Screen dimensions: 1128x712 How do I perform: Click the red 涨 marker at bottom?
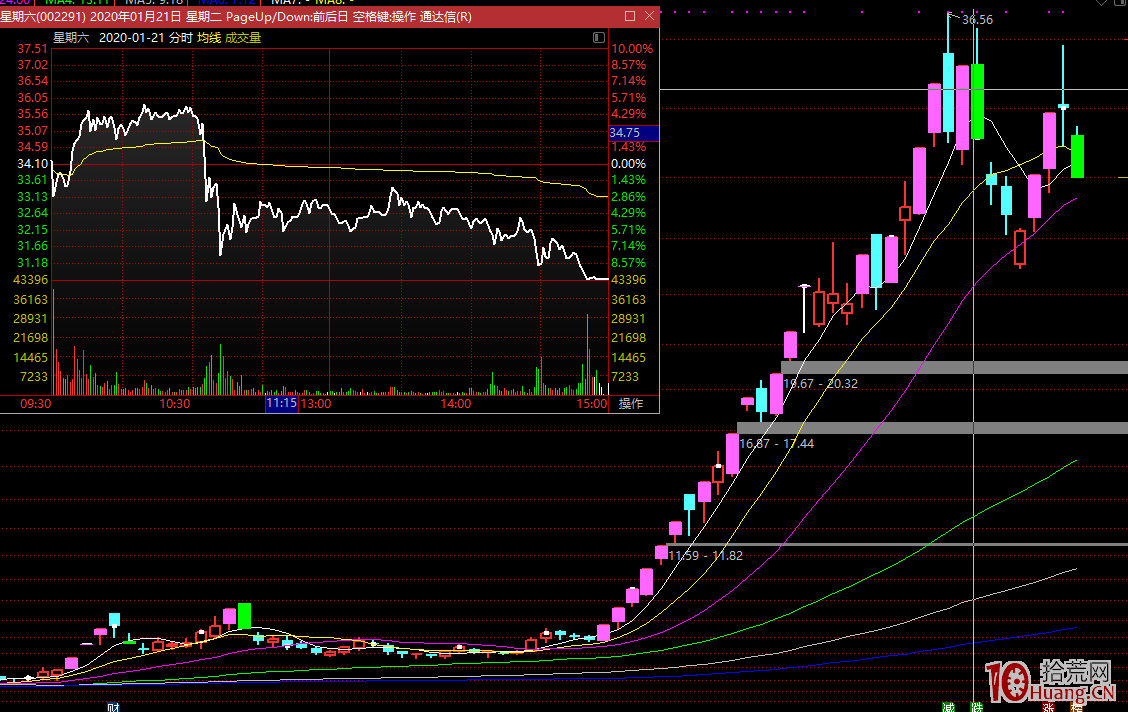[1049, 707]
